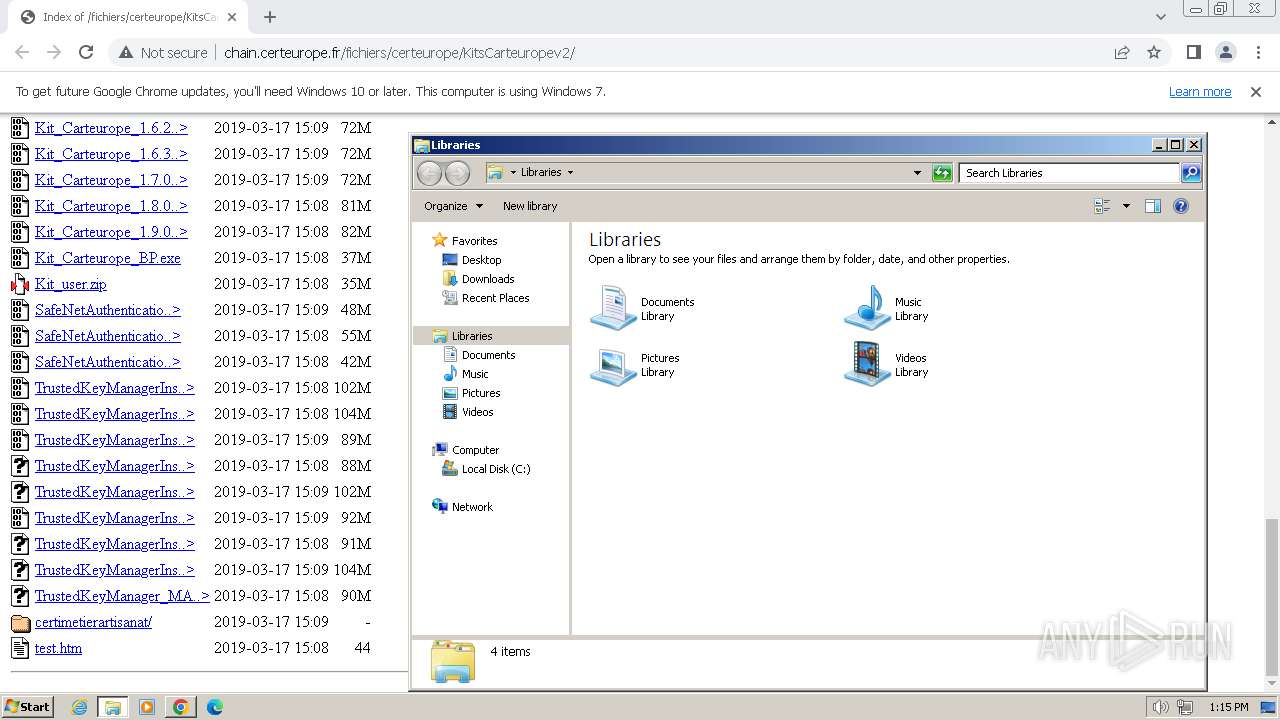
Task: Go back using Chrome back arrow
Action: click(x=22, y=53)
